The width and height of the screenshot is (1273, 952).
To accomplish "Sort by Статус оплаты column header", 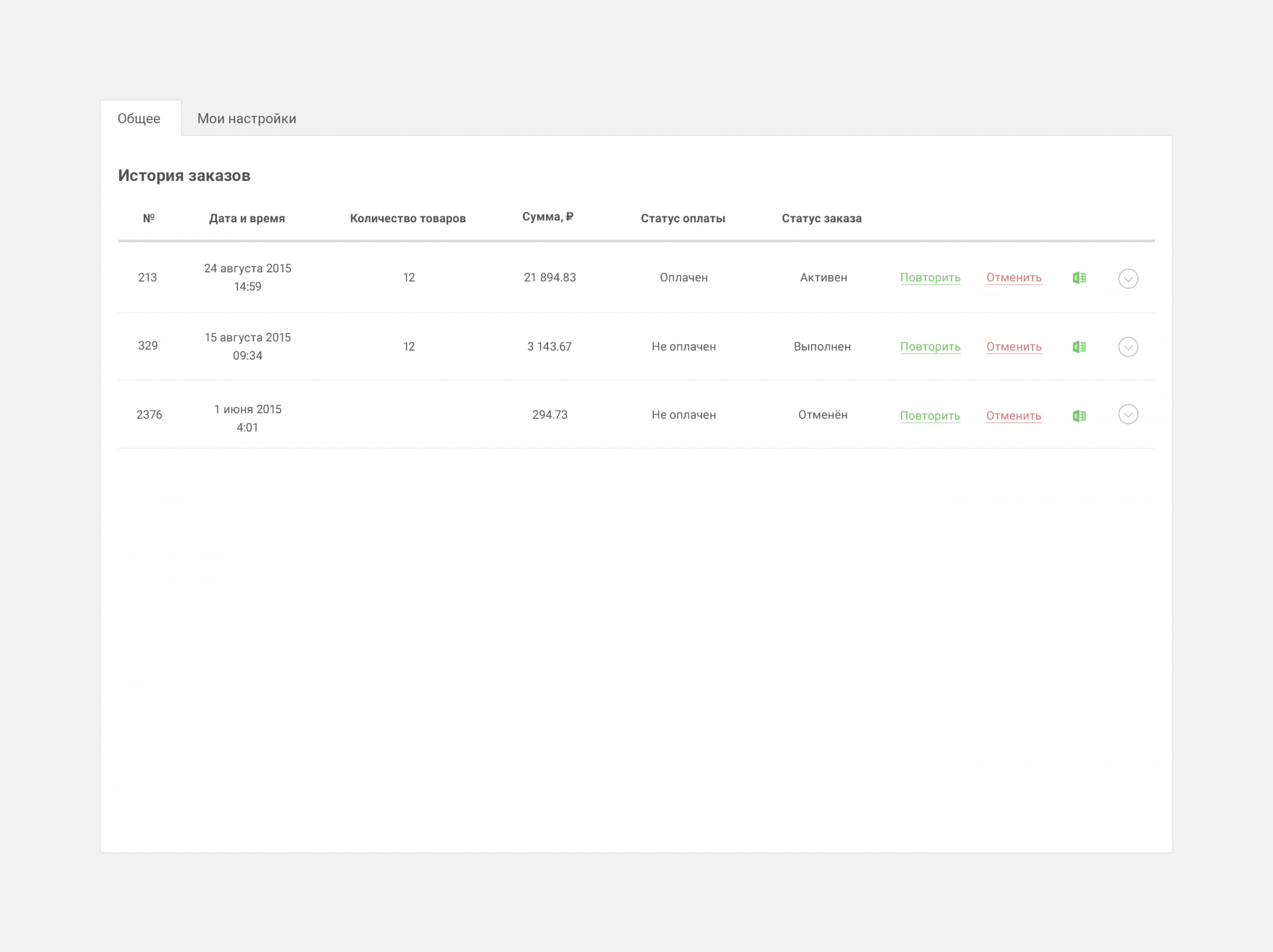I will (683, 218).
